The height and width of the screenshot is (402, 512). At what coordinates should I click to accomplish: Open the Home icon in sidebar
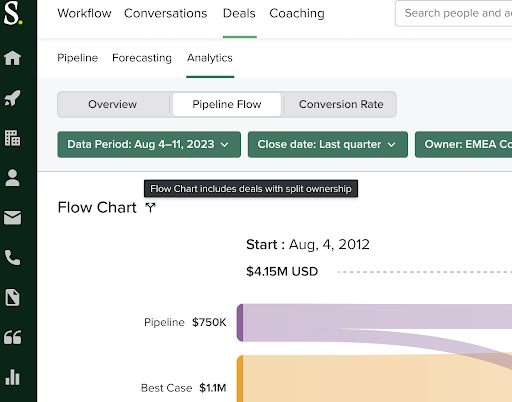pyautogui.click(x=12, y=58)
